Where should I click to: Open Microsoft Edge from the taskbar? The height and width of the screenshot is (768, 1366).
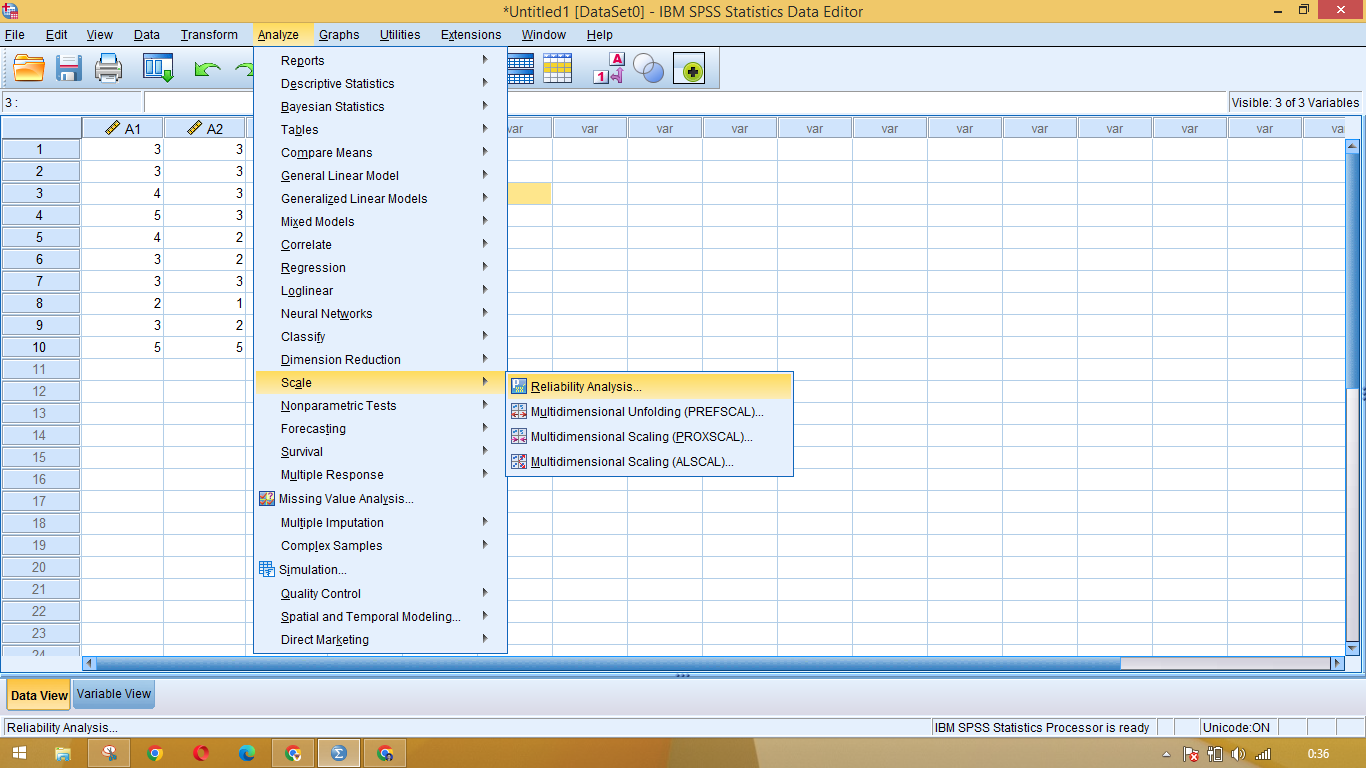click(x=247, y=753)
